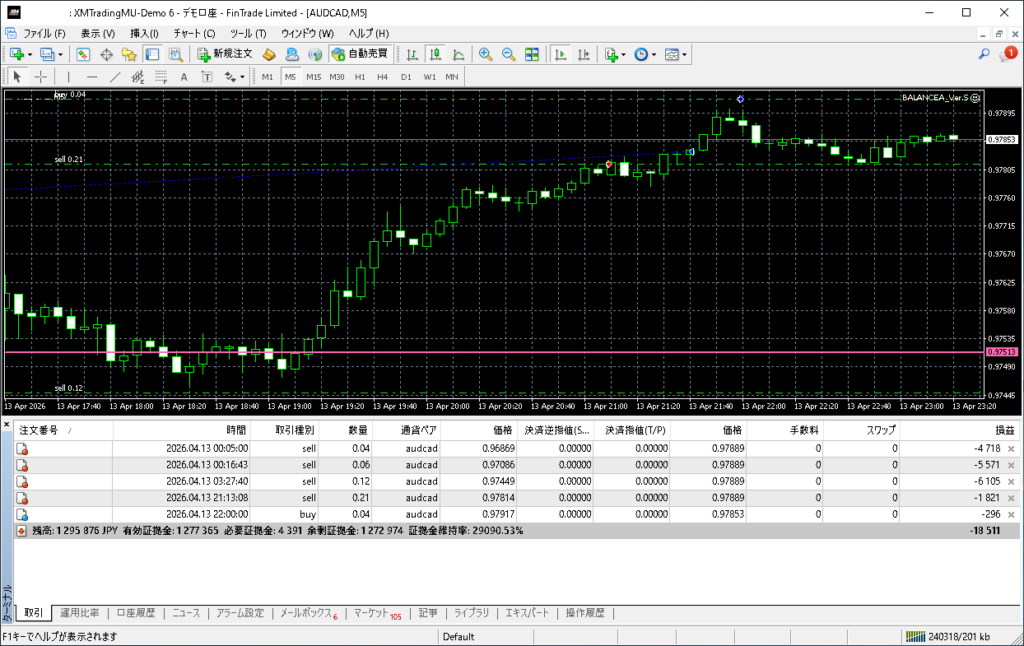This screenshot has height=646, width=1024.
Task: Close the sell 0.21 audcad order
Action: (x=1010, y=498)
